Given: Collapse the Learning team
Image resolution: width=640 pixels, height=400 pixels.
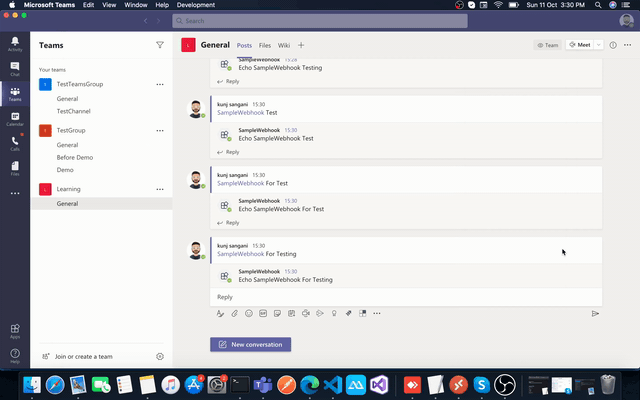Looking at the screenshot, I should click(69, 189).
